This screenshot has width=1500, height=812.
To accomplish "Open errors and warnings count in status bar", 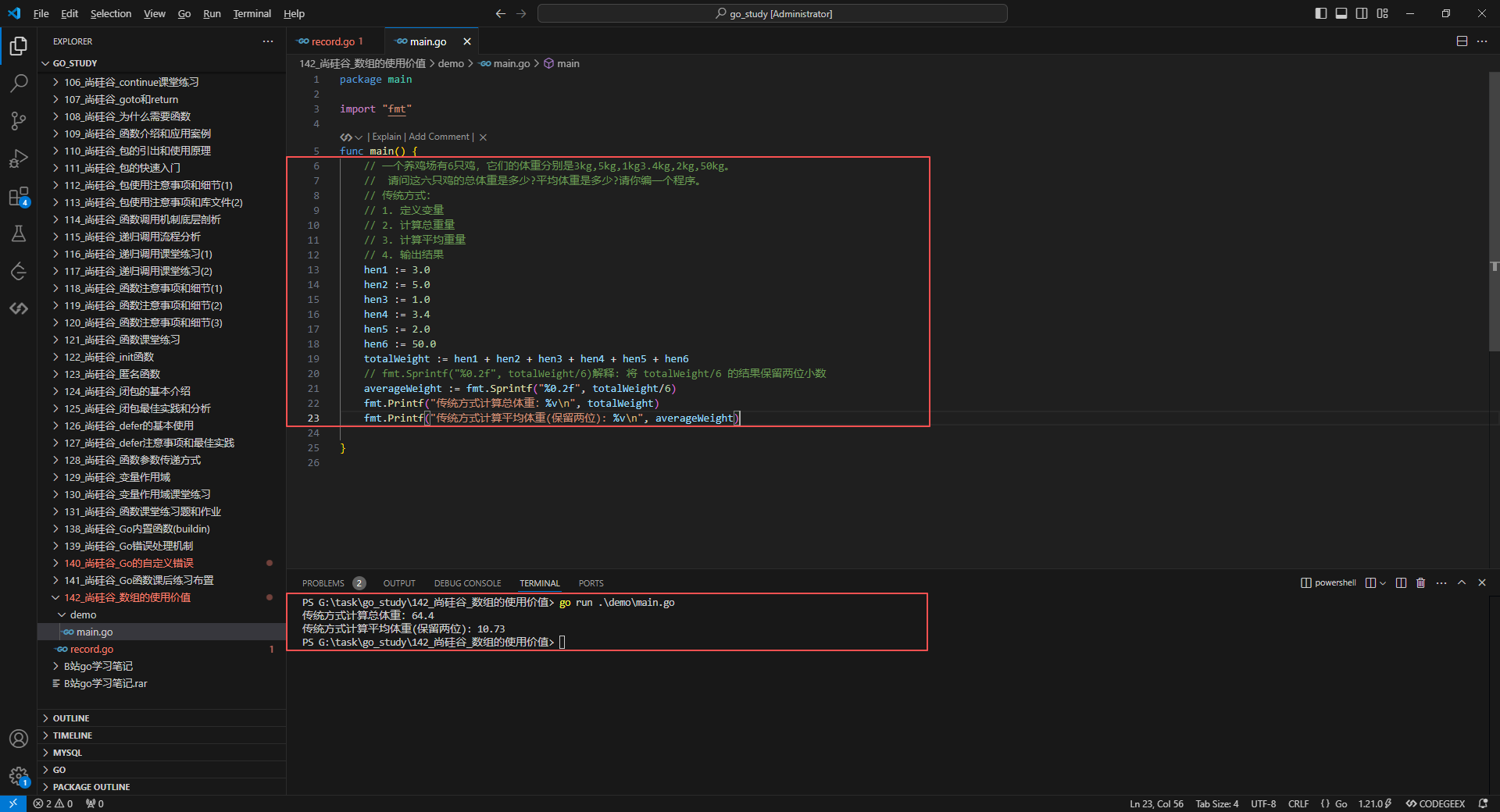I will pyautogui.click(x=53, y=803).
